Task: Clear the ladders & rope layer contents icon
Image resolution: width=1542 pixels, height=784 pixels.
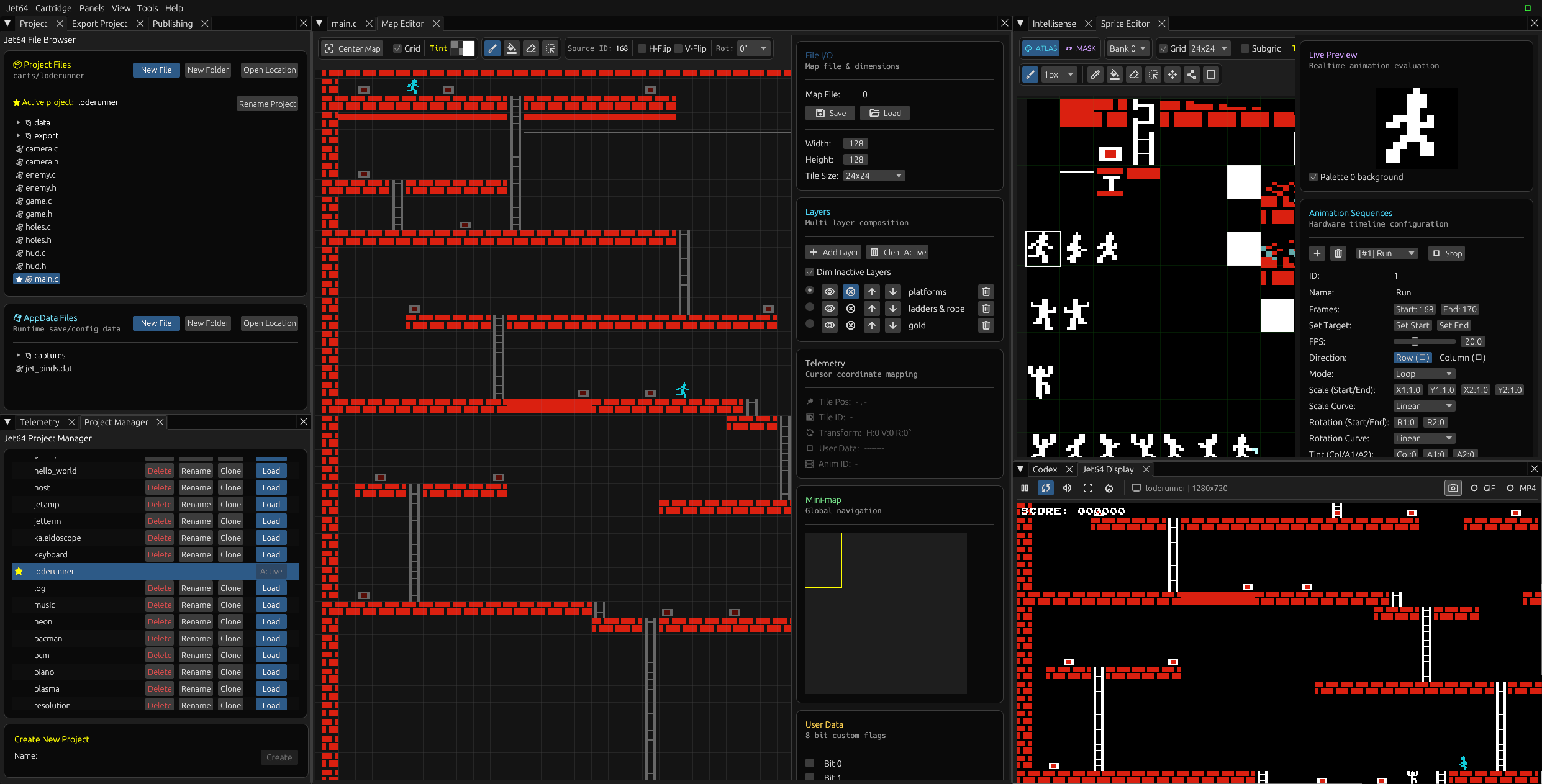Action: pyautogui.click(x=851, y=309)
